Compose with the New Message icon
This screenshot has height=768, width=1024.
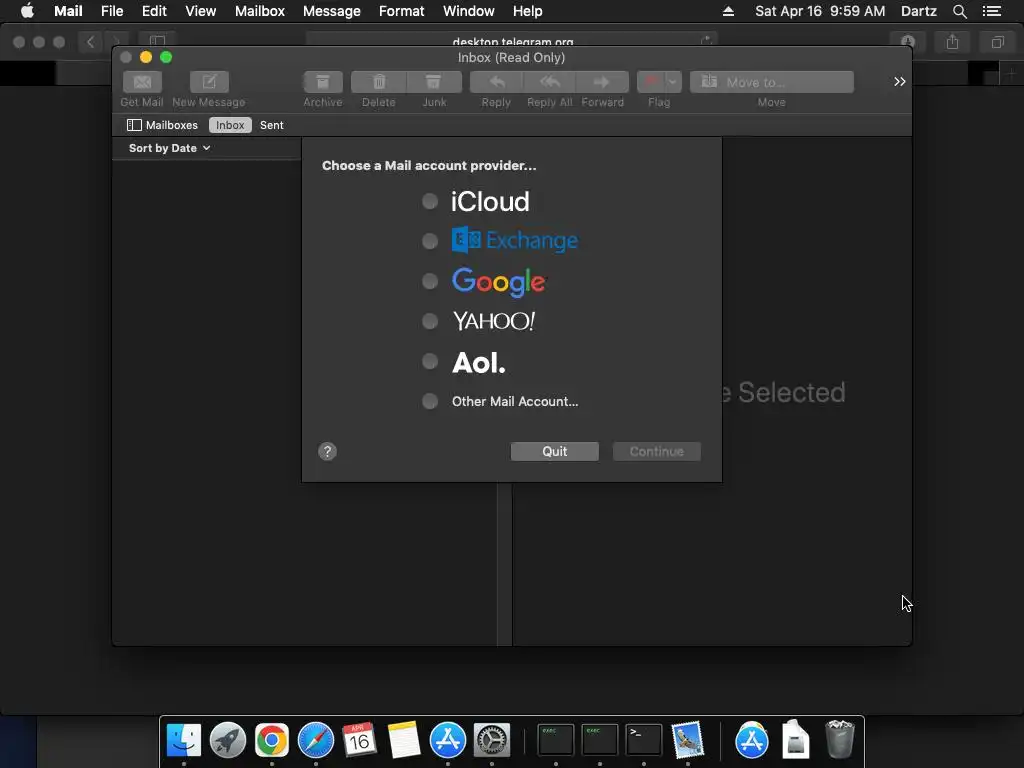click(209, 82)
